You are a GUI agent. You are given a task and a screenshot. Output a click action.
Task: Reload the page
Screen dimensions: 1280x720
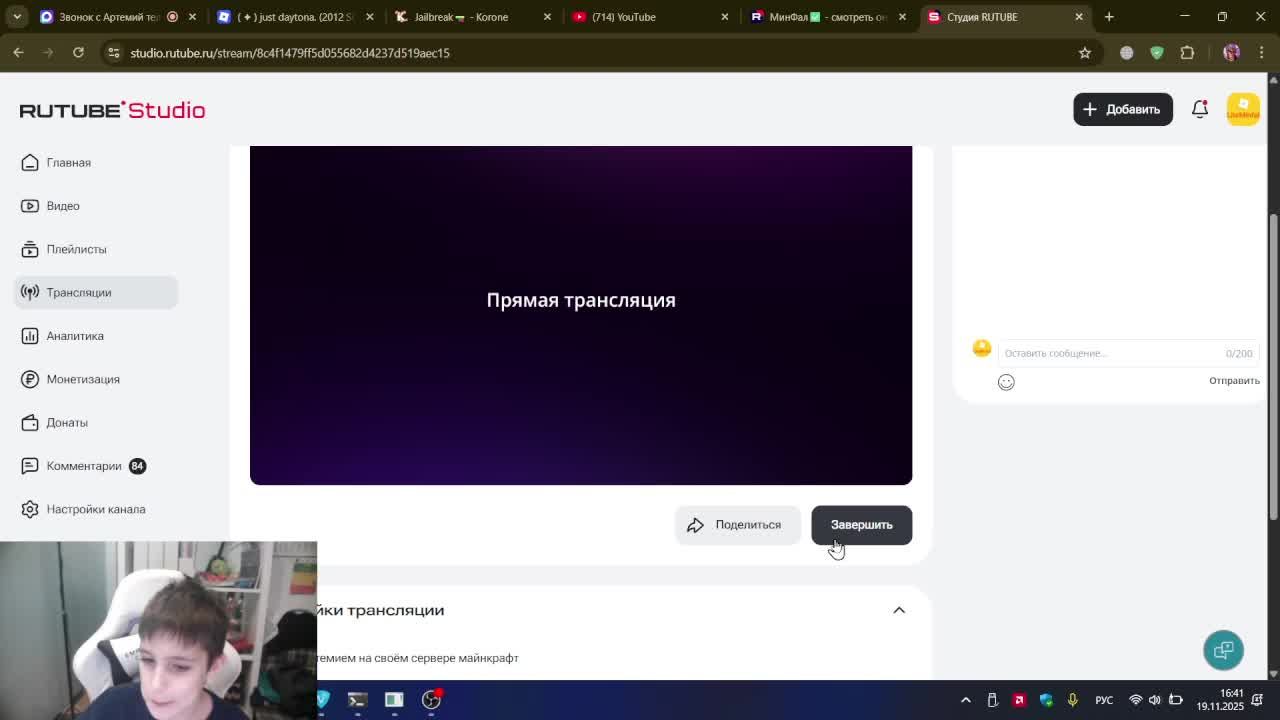78,53
